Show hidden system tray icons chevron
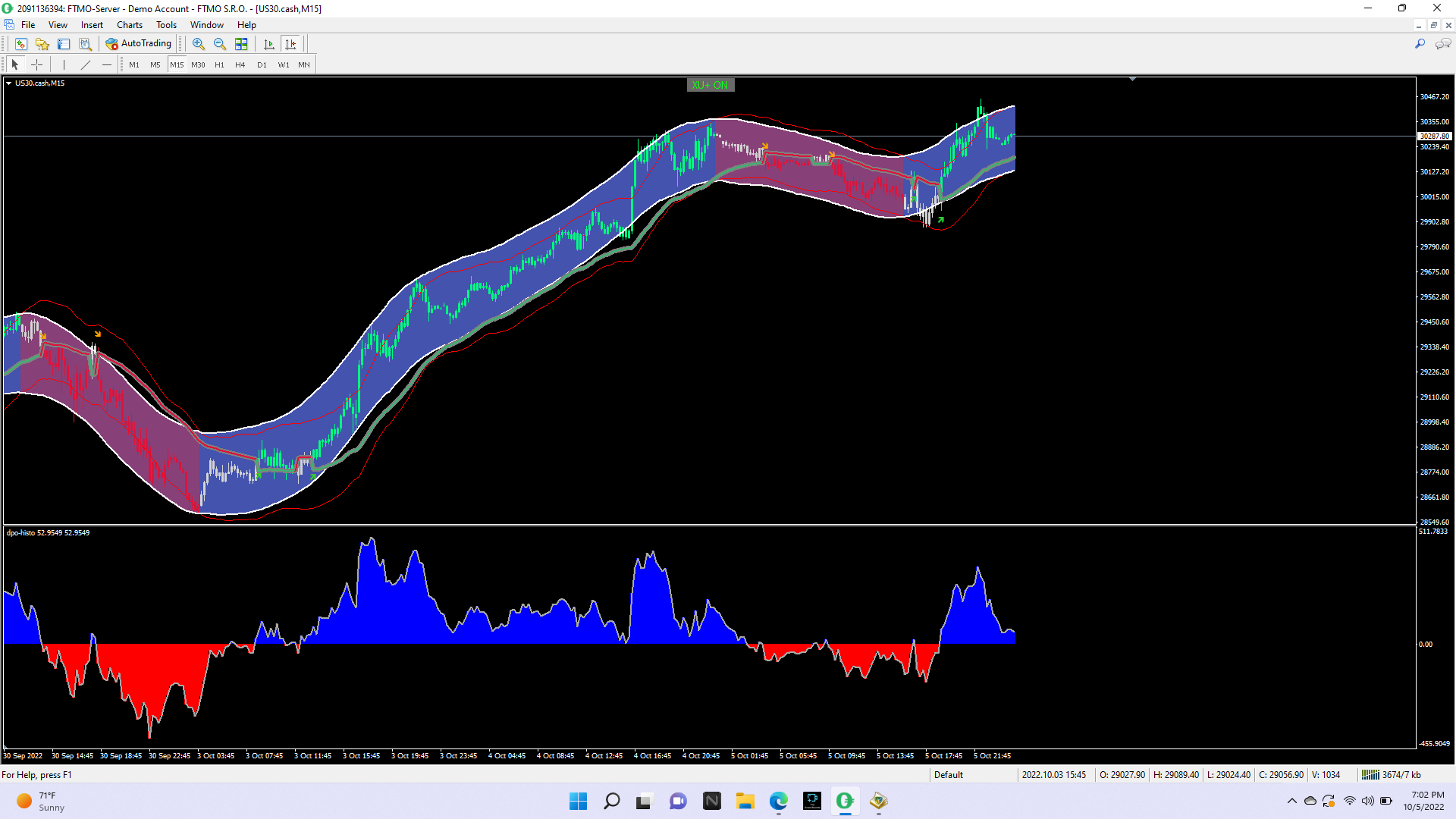The width and height of the screenshot is (1456, 819). 1291,801
